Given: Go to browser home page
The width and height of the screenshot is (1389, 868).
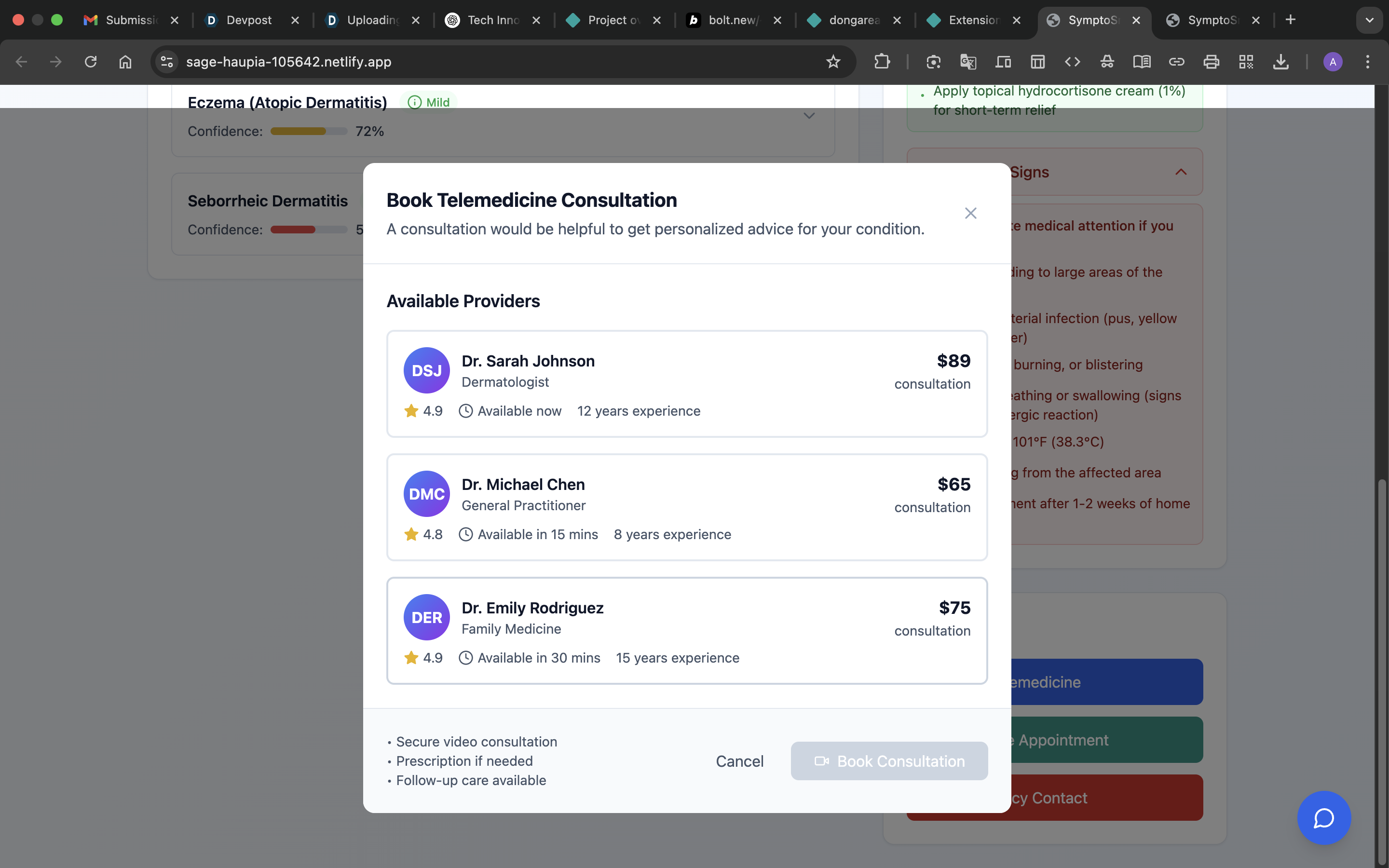Looking at the screenshot, I should tap(125, 61).
